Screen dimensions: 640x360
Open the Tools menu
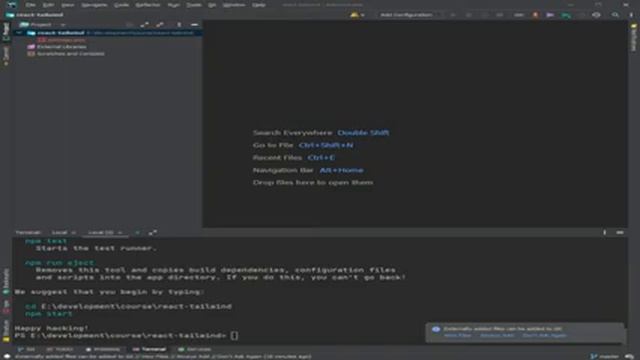(x=193, y=5)
